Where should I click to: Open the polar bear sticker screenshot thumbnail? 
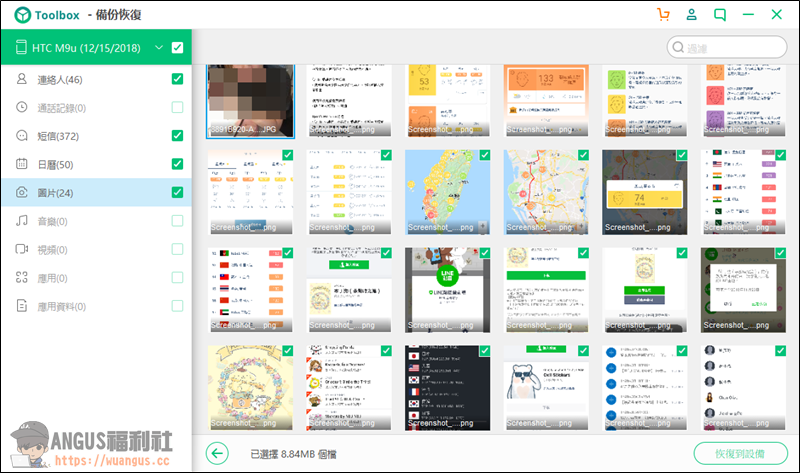[x=546, y=388]
